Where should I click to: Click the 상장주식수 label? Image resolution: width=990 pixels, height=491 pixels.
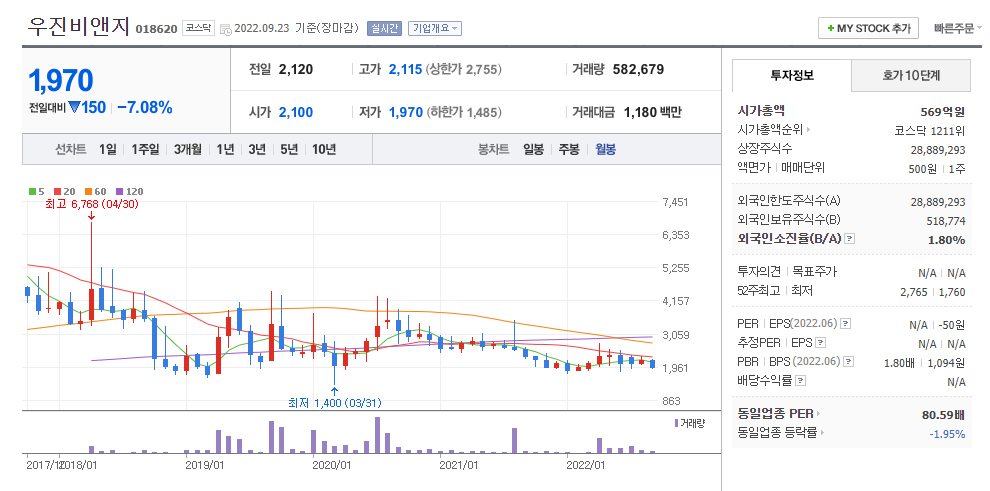point(765,149)
